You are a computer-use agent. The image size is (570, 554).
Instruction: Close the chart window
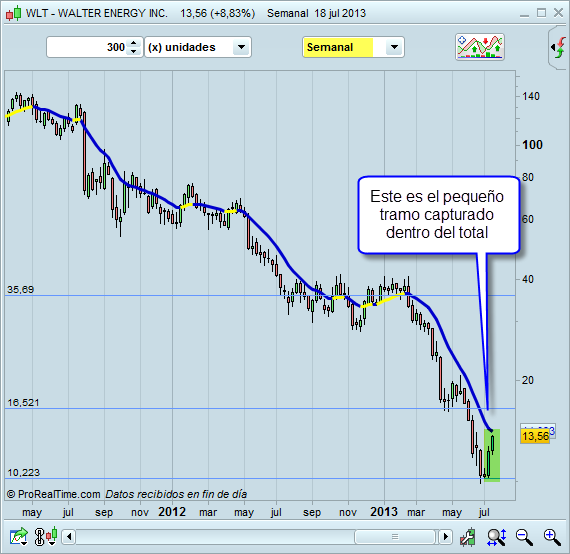pyautogui.click(x=558, y=13)
